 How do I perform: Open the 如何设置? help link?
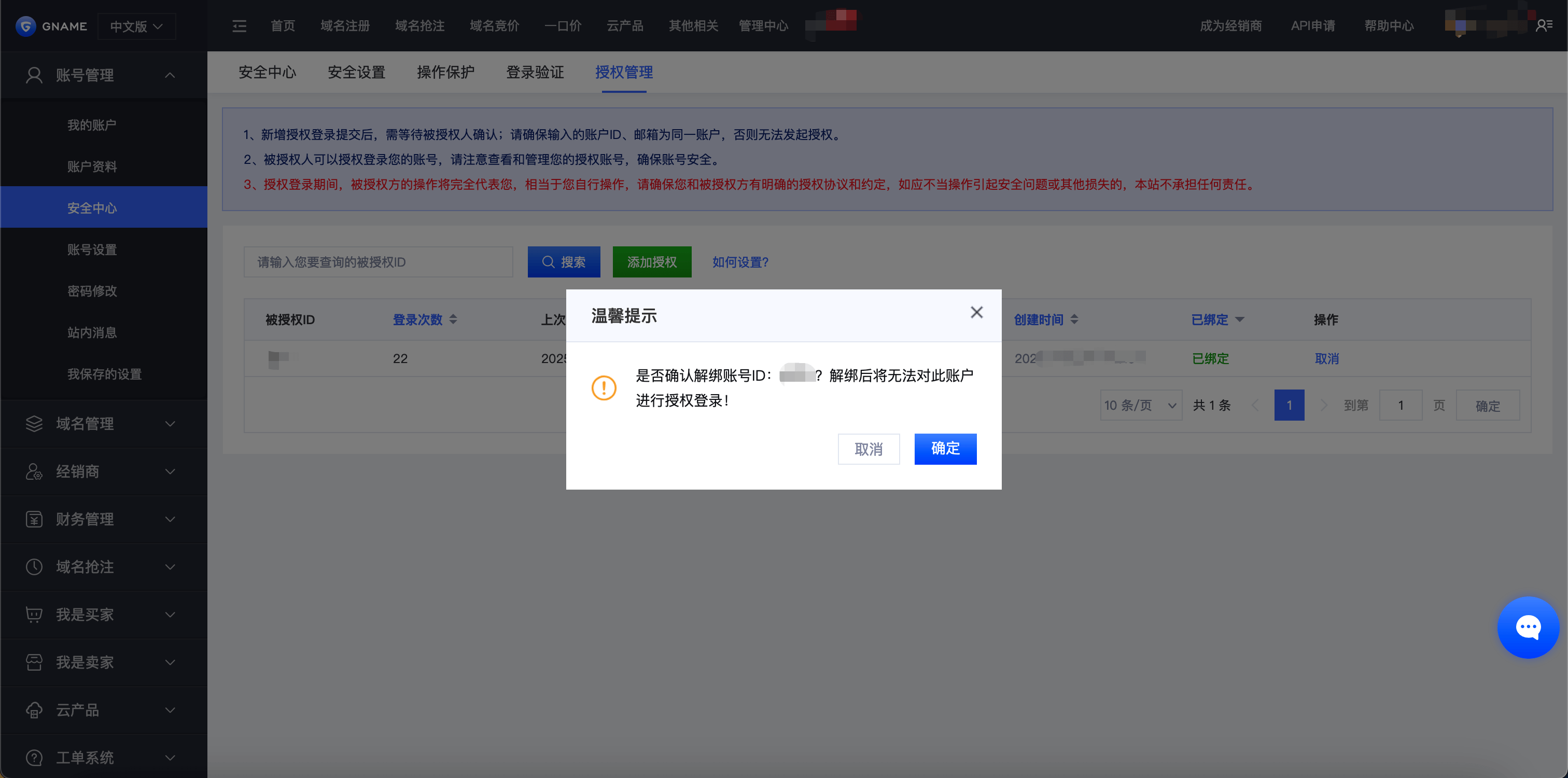click(x=740, y=262)
